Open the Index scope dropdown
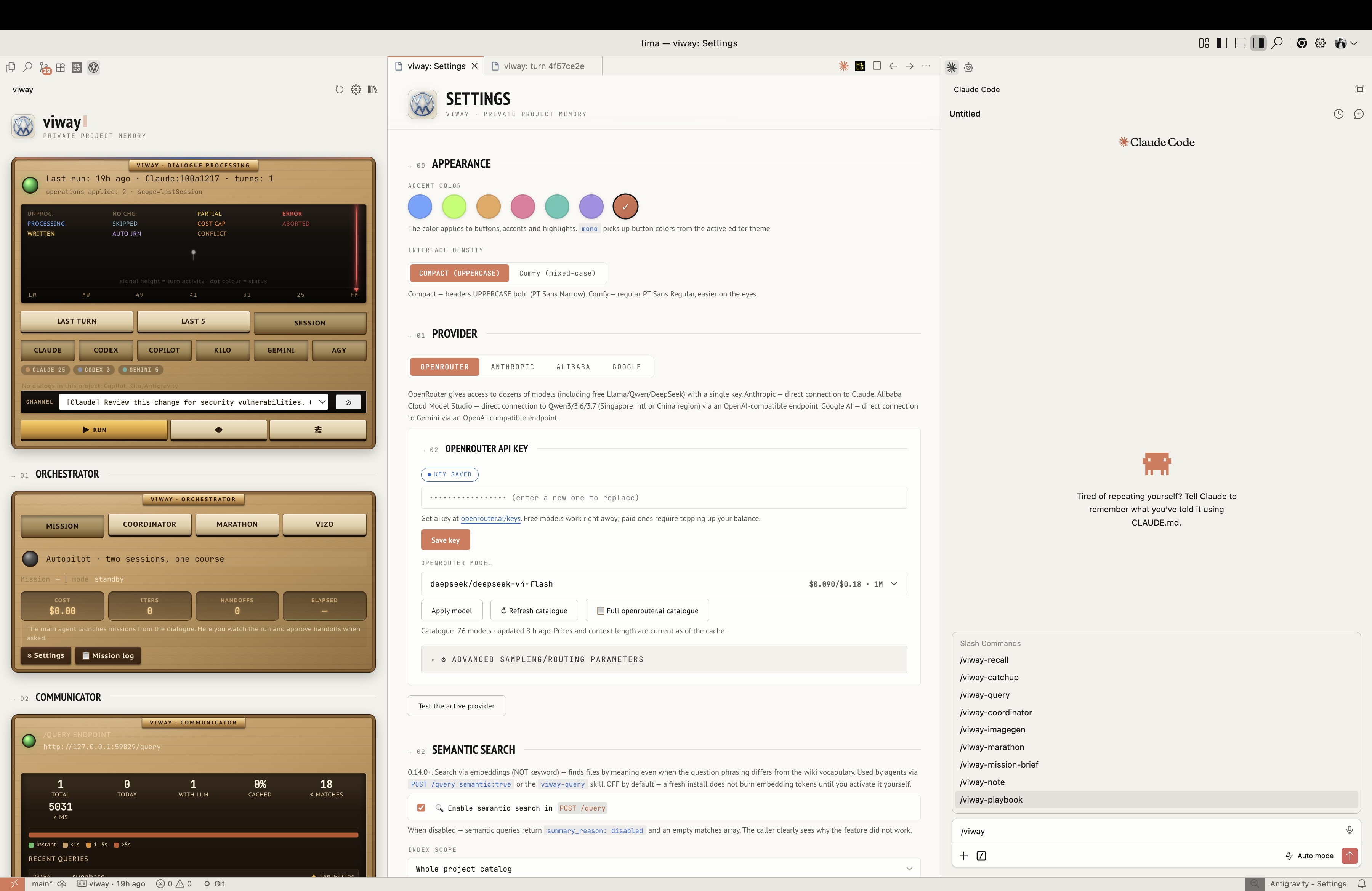Screen dimensions: 1372x891 (664, 869)
